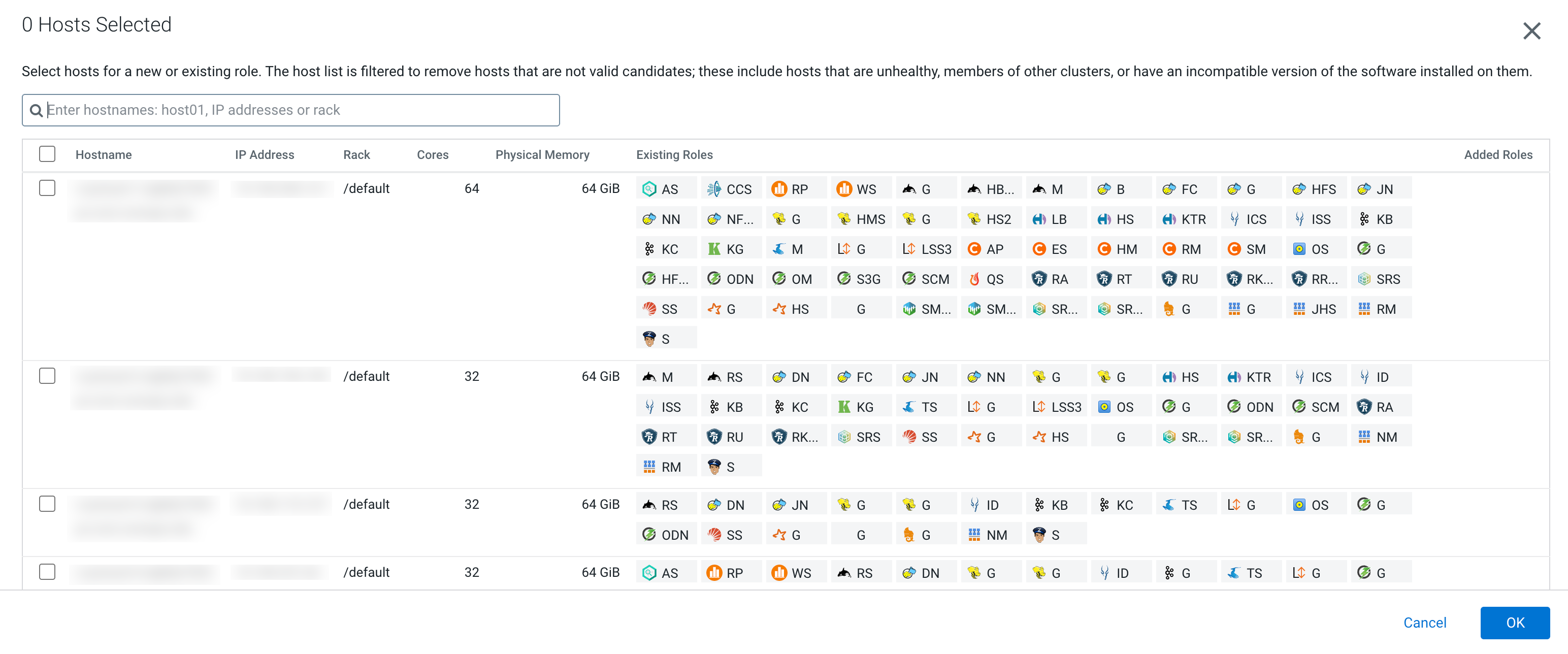Click the AS role icon in first host row
Image resolution: width=1568 pixels, height=654 pixels.
649,189
